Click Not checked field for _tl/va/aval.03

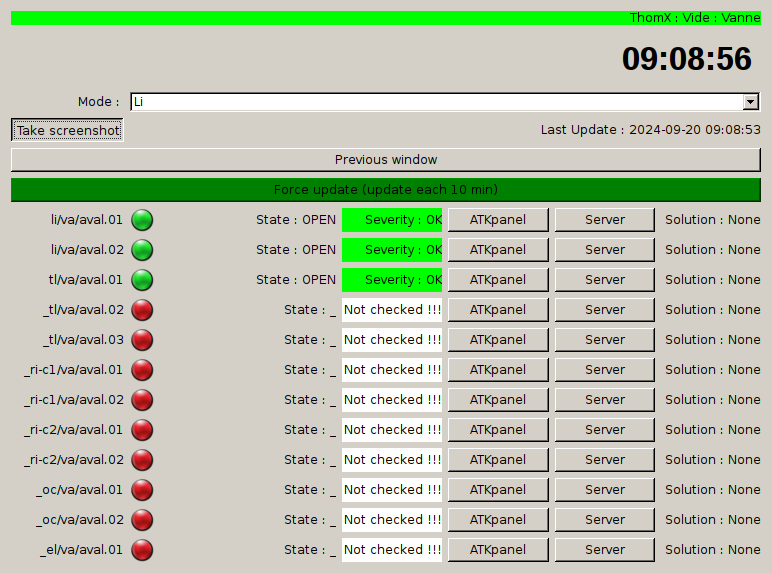(392, 340)
